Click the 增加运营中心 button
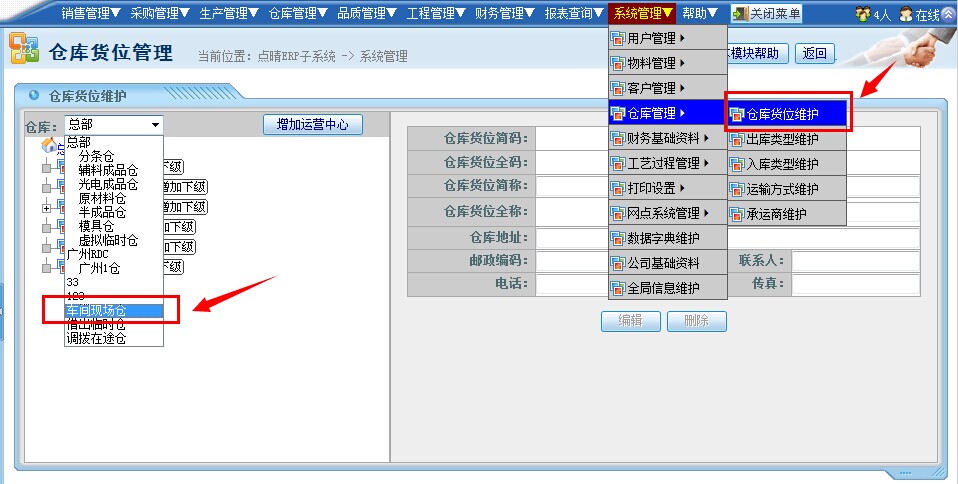958x484 pixels. [x=312, y=125]
